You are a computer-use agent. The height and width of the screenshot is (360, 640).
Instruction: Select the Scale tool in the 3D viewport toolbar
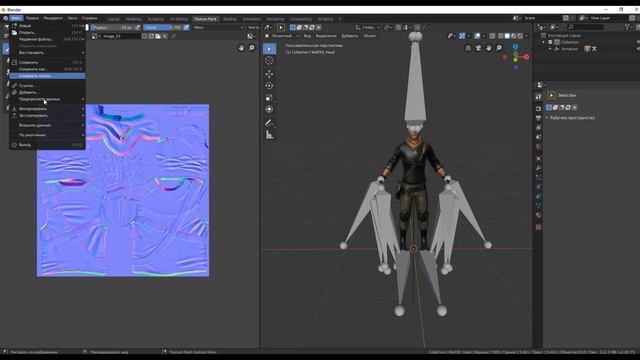269,98
